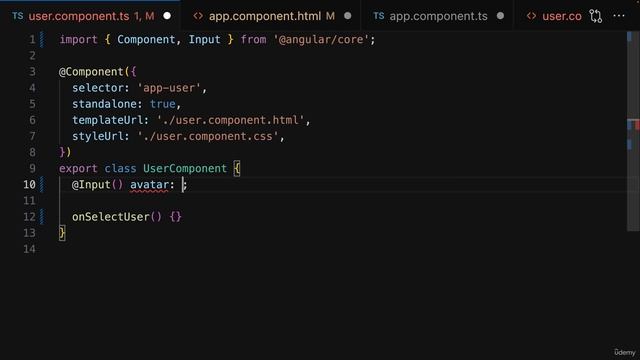Click the 'import' keyword on line 1

click(x=78, y=40)
